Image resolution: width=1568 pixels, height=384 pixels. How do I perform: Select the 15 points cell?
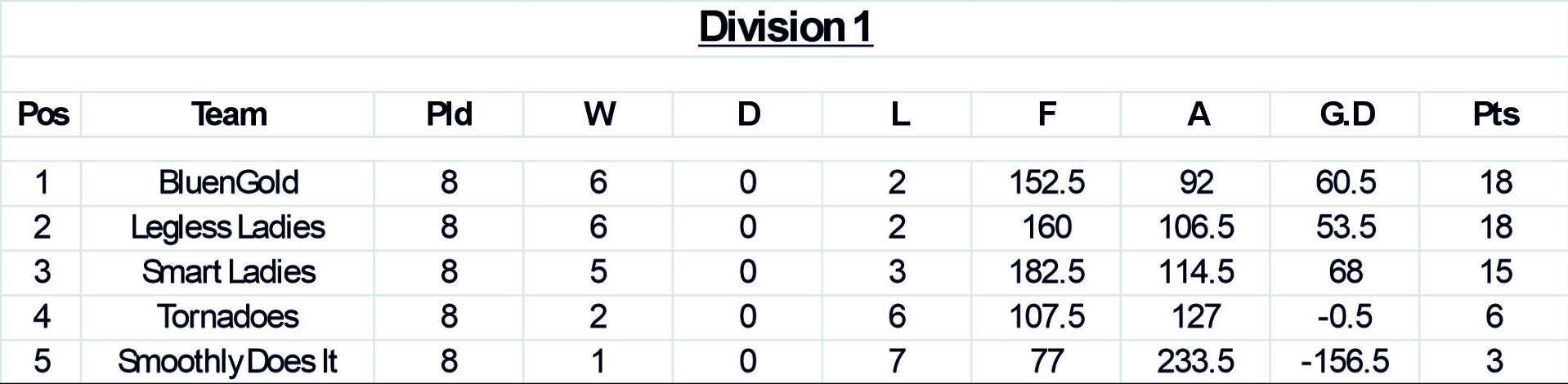[x=1495, y=272]
